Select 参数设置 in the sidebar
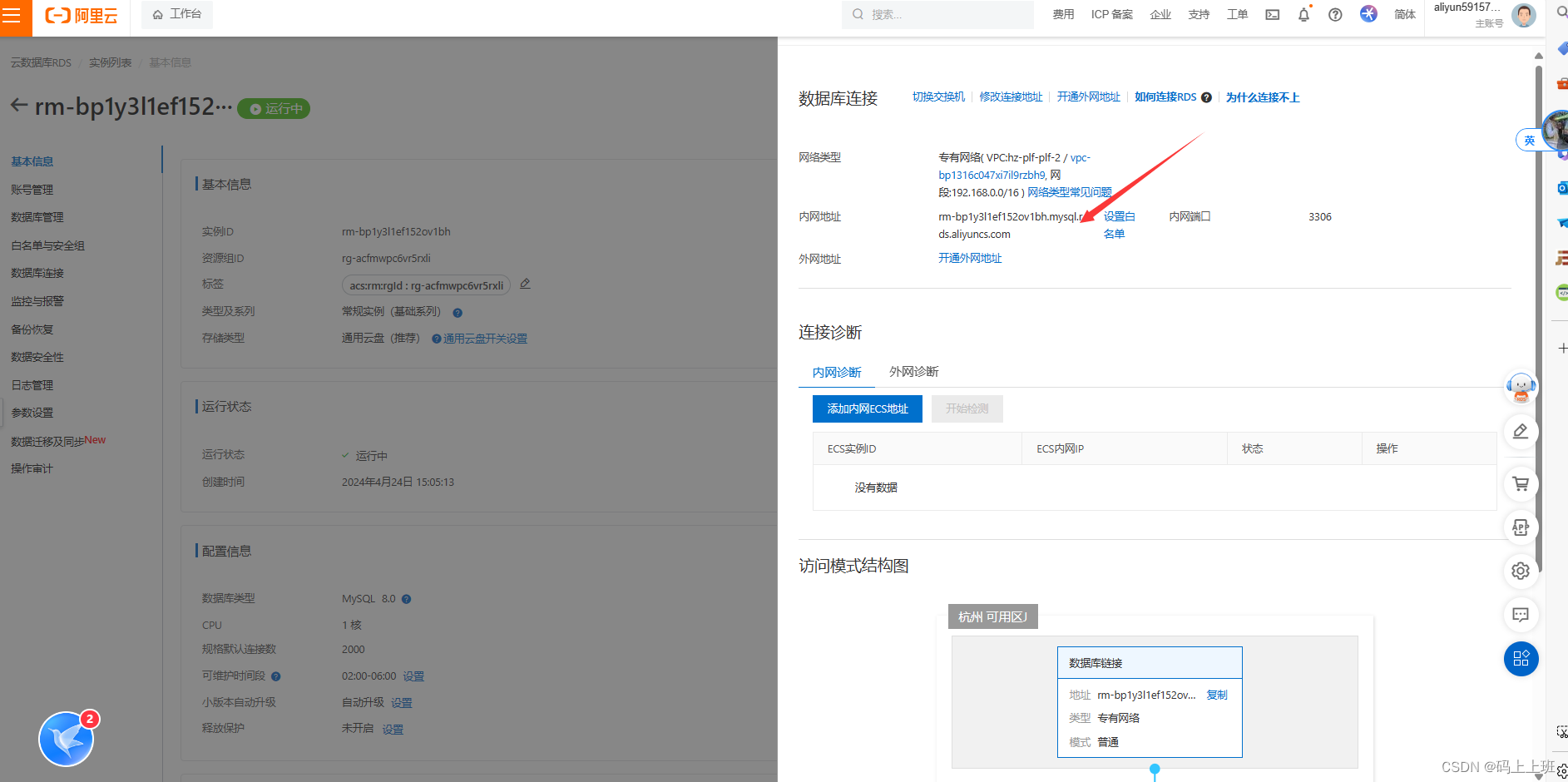The image size is (1568, 782). pos(32,413)
